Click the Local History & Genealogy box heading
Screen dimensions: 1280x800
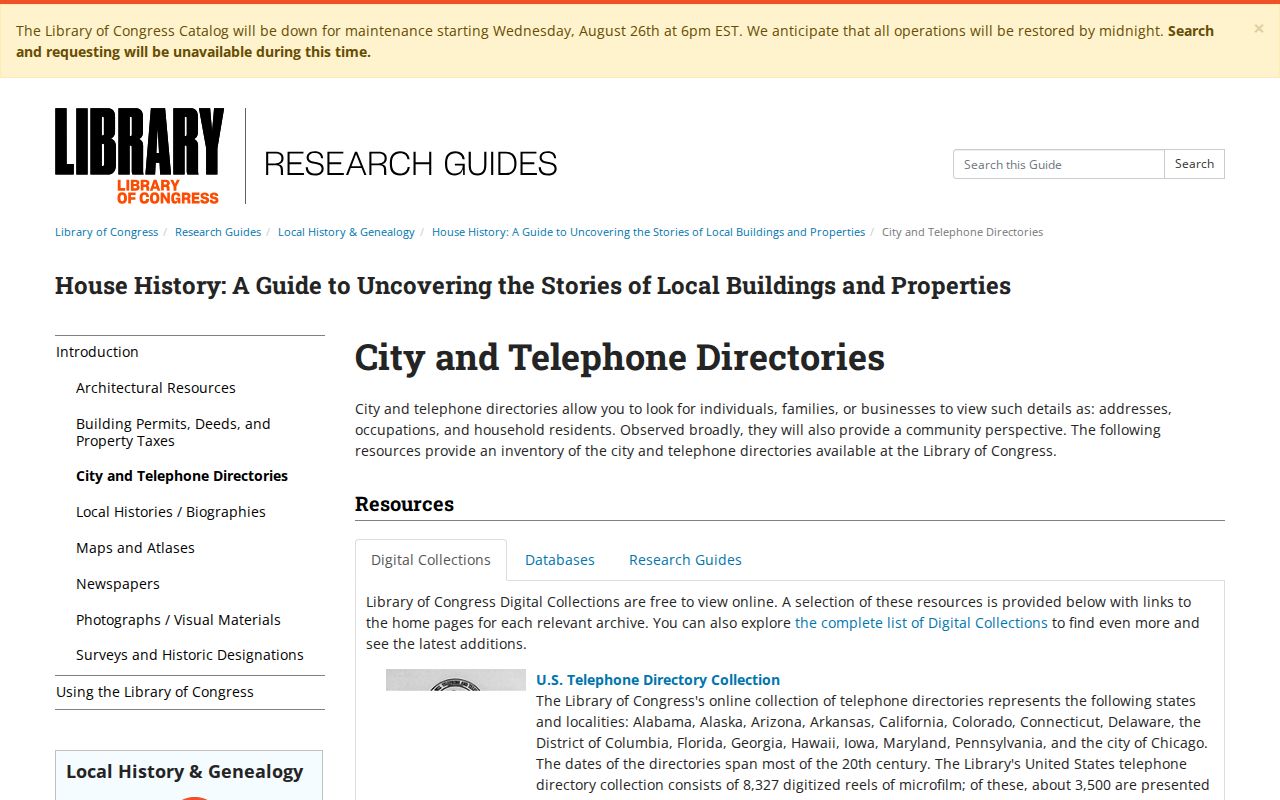point(185,772)
